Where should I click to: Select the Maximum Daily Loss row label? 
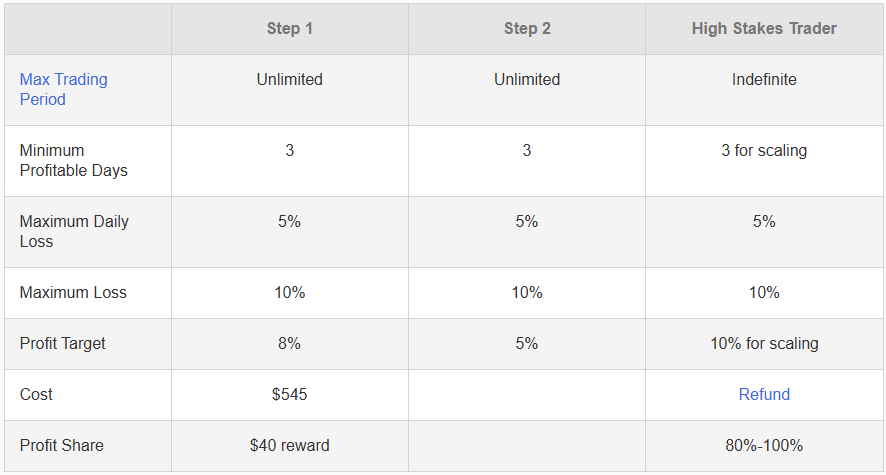[x=74, y=231]
